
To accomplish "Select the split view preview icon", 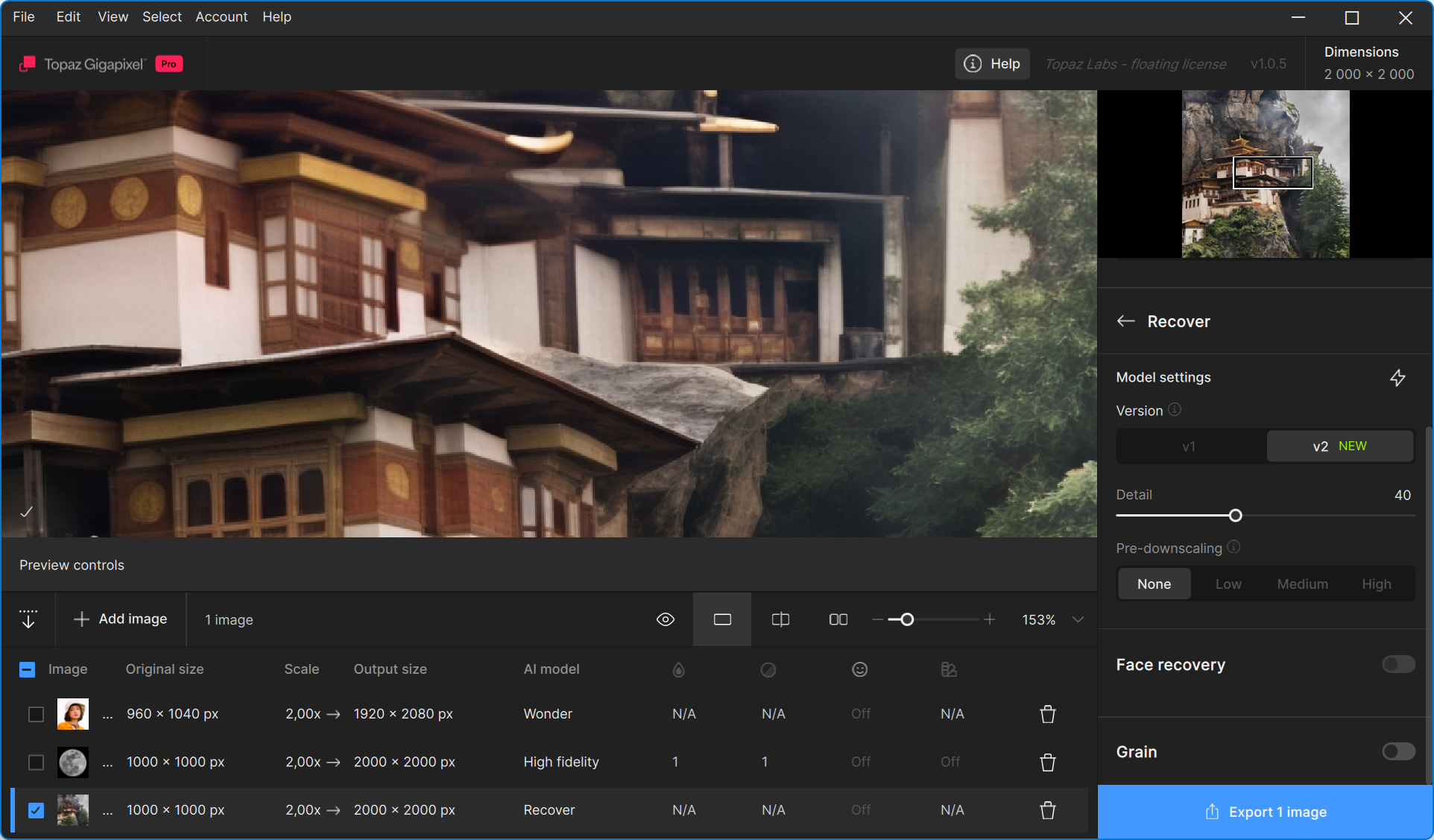I will [x=780, y=619].
